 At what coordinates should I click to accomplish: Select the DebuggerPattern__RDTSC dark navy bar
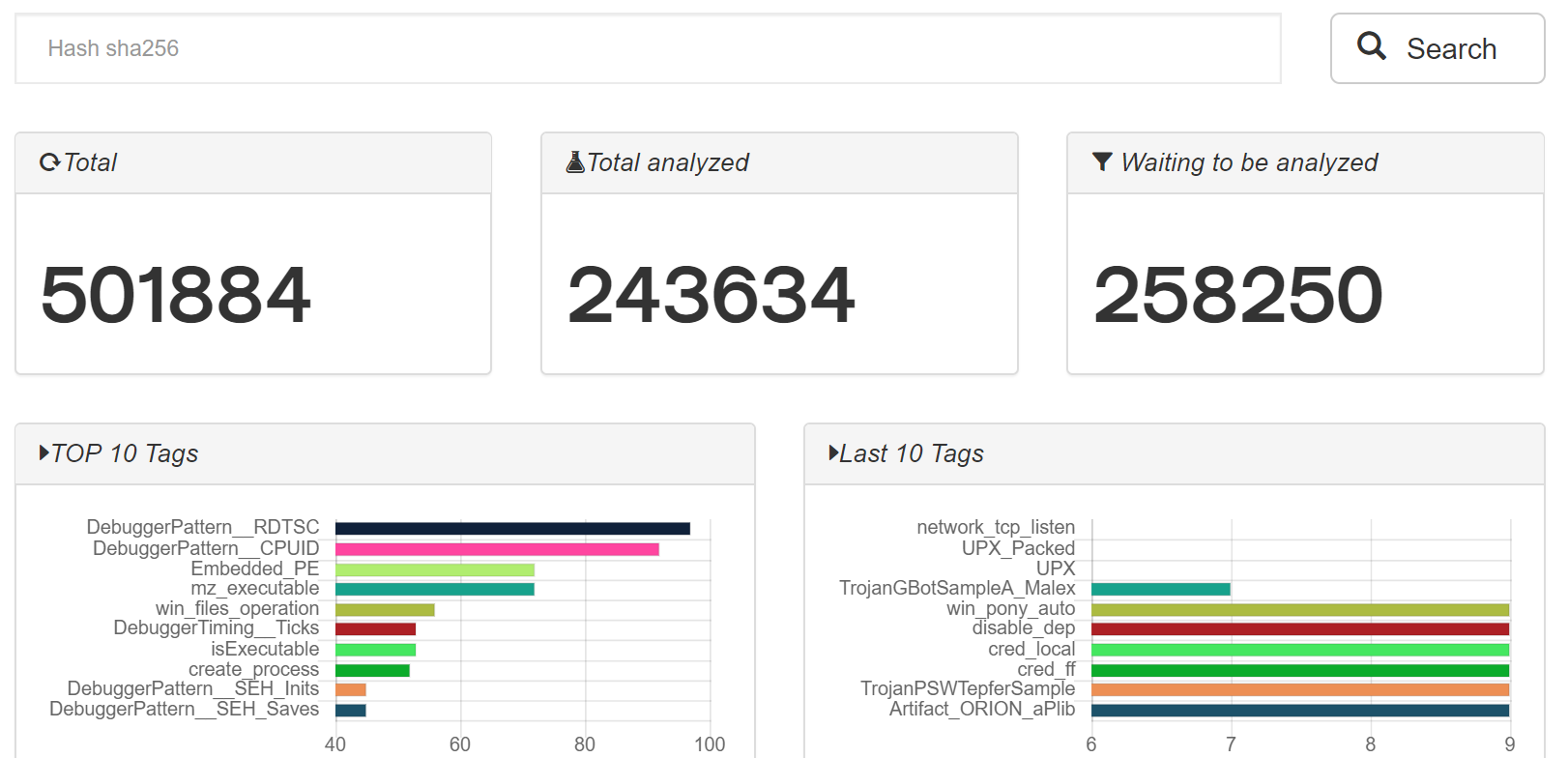[x=512, y=529]
